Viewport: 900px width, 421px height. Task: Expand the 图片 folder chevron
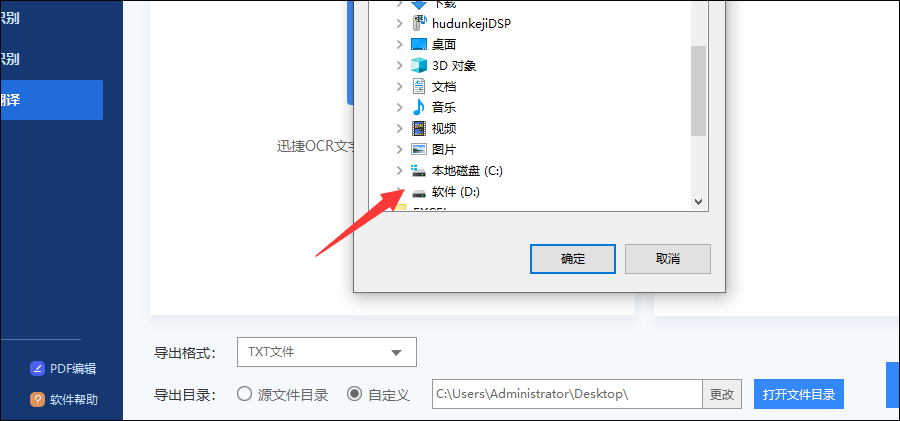pos(400,149)
